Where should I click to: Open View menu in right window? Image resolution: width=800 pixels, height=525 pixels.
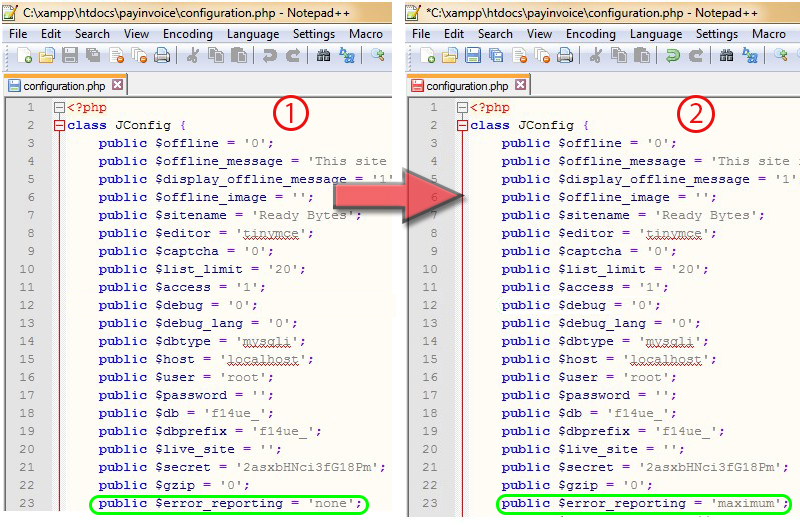point(539,34)
